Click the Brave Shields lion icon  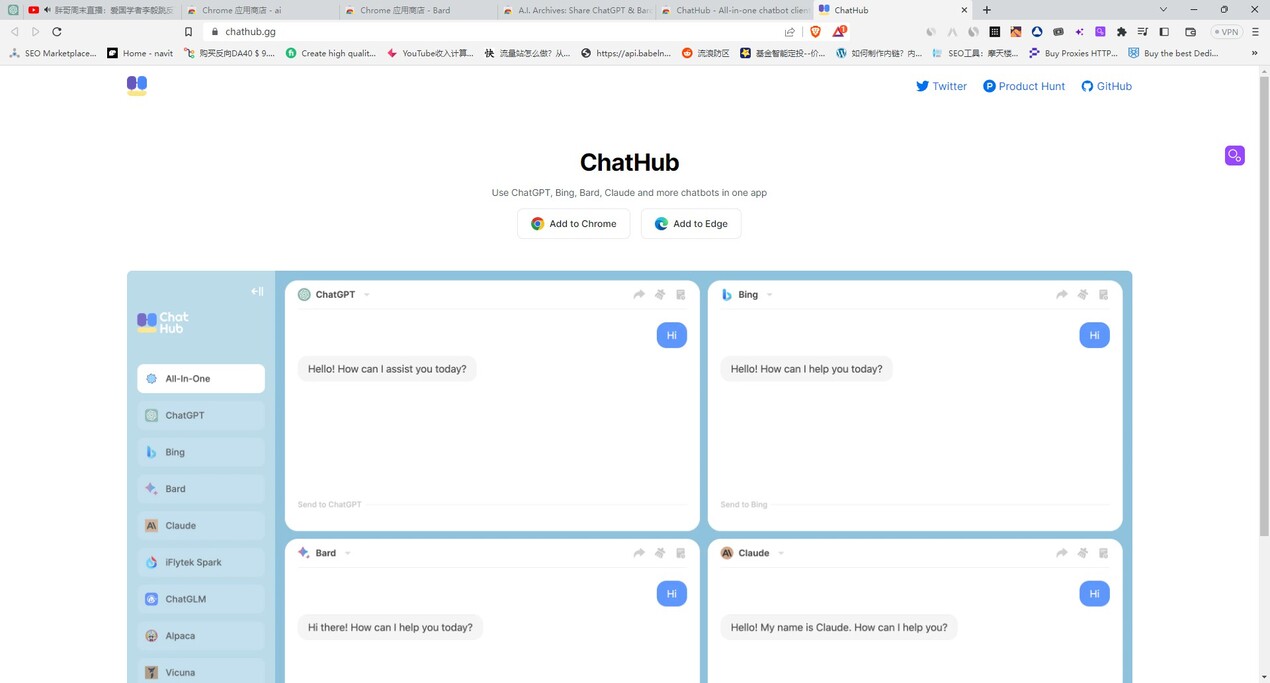(x=815, y=32)
